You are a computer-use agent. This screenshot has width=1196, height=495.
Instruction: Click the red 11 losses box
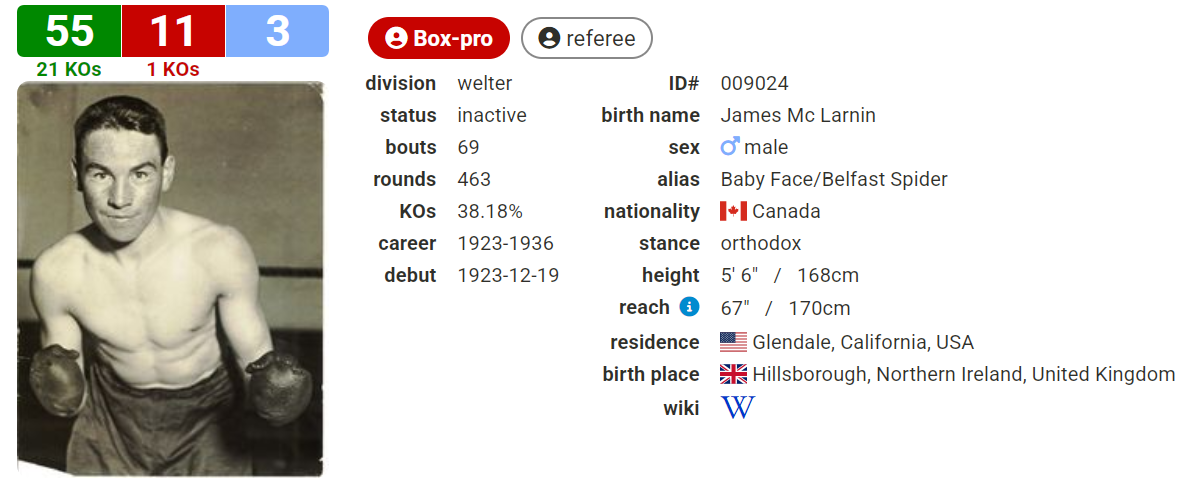173,31
